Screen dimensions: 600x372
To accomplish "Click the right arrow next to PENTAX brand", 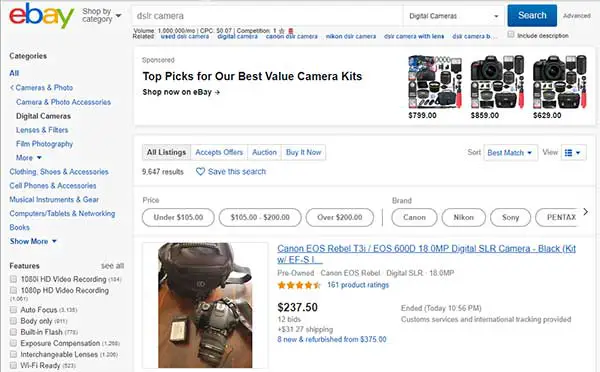I will (x=585, y=212).
